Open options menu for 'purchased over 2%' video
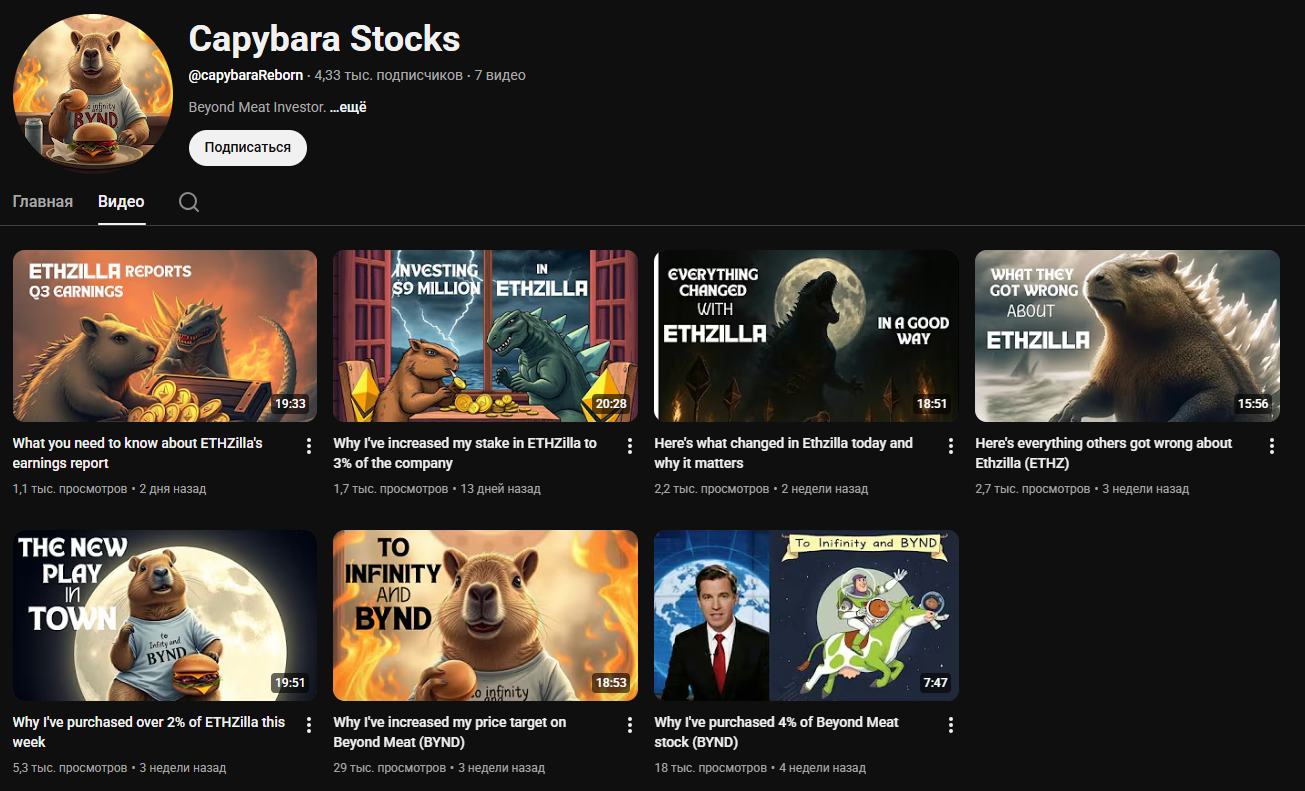Screen dimensions: 1305x791 pos(309,725)
